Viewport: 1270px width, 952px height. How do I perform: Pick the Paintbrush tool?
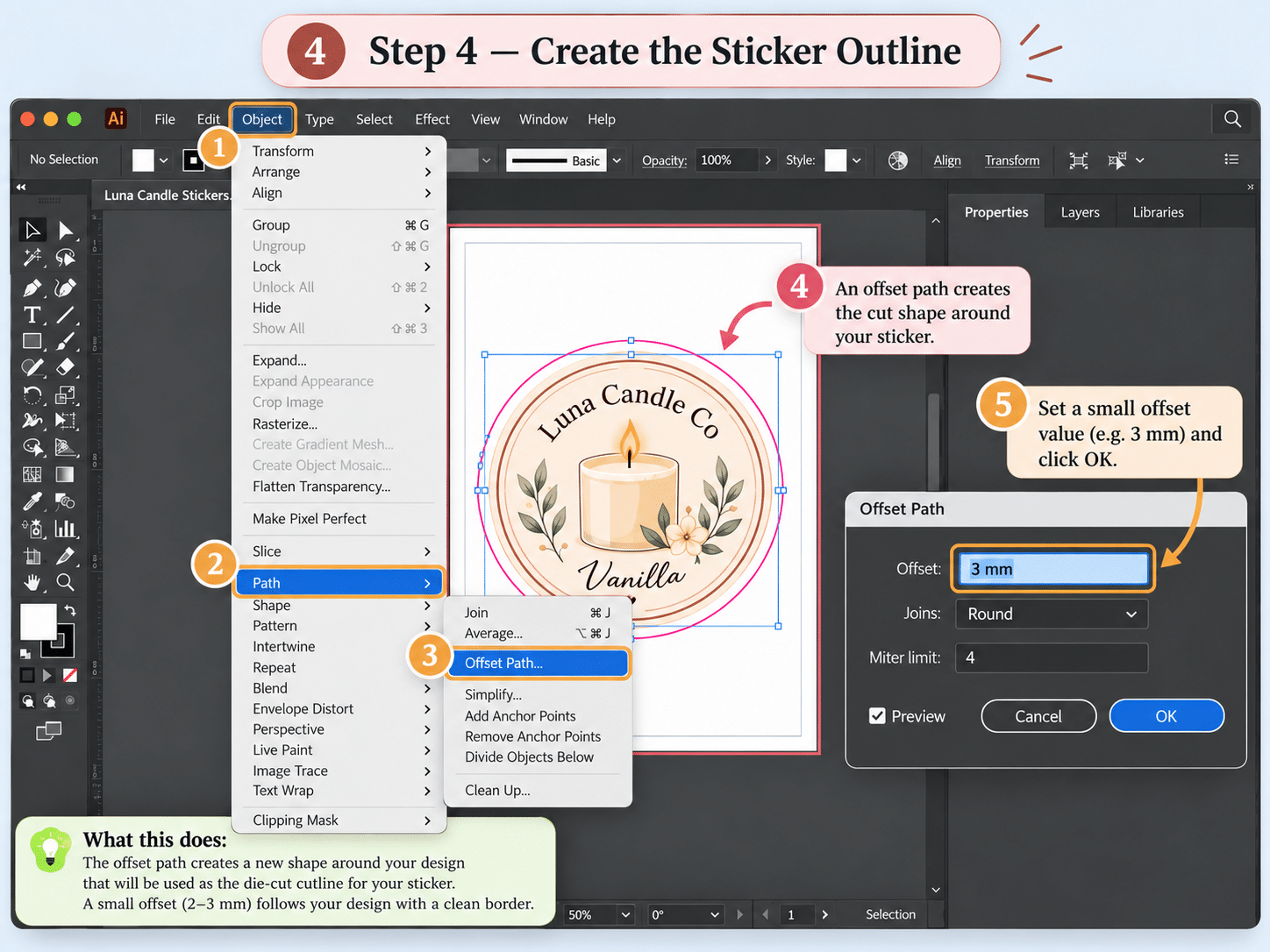click(x=66, y=341)
